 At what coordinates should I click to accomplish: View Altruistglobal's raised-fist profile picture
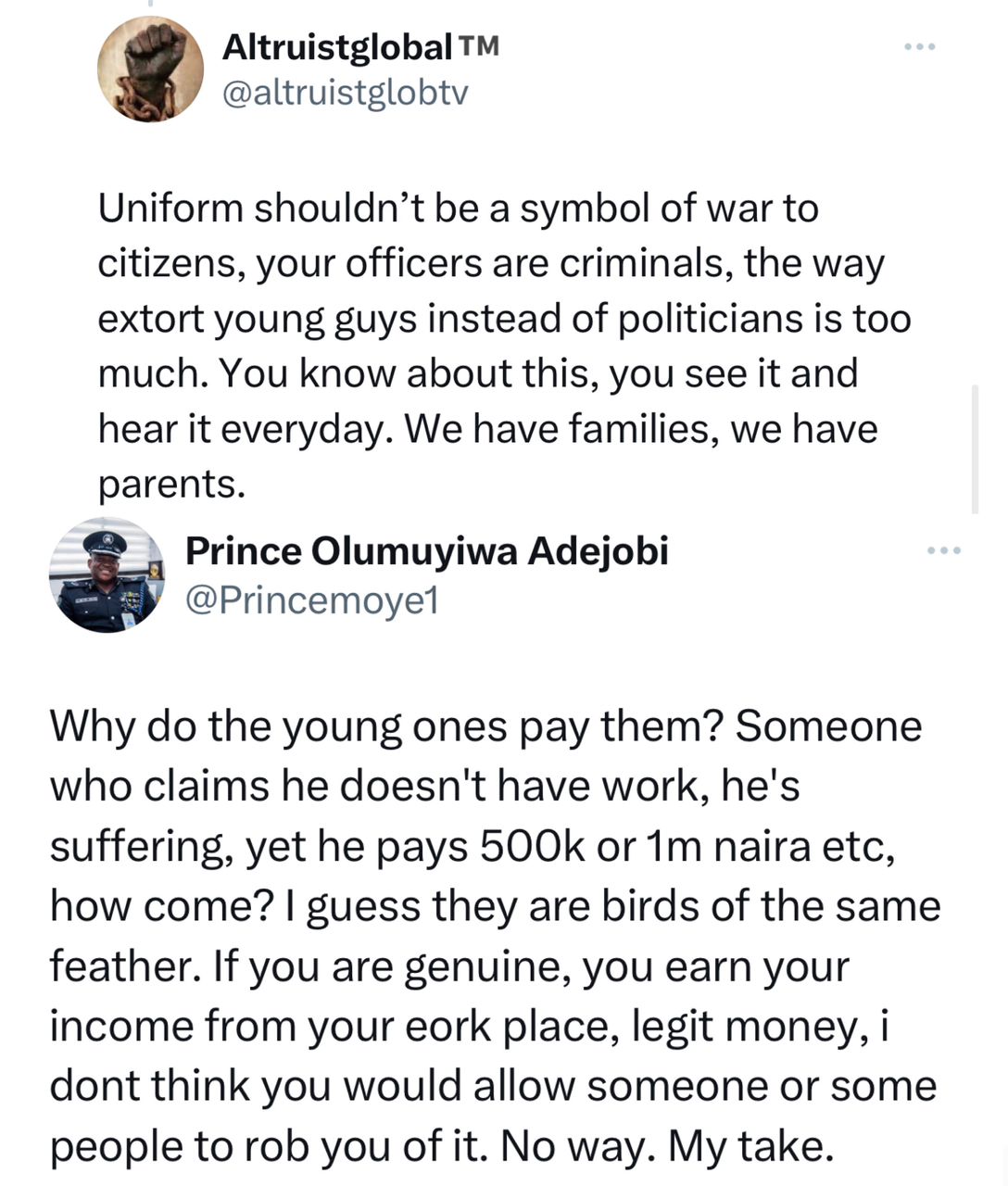click(x=150, y=69)
